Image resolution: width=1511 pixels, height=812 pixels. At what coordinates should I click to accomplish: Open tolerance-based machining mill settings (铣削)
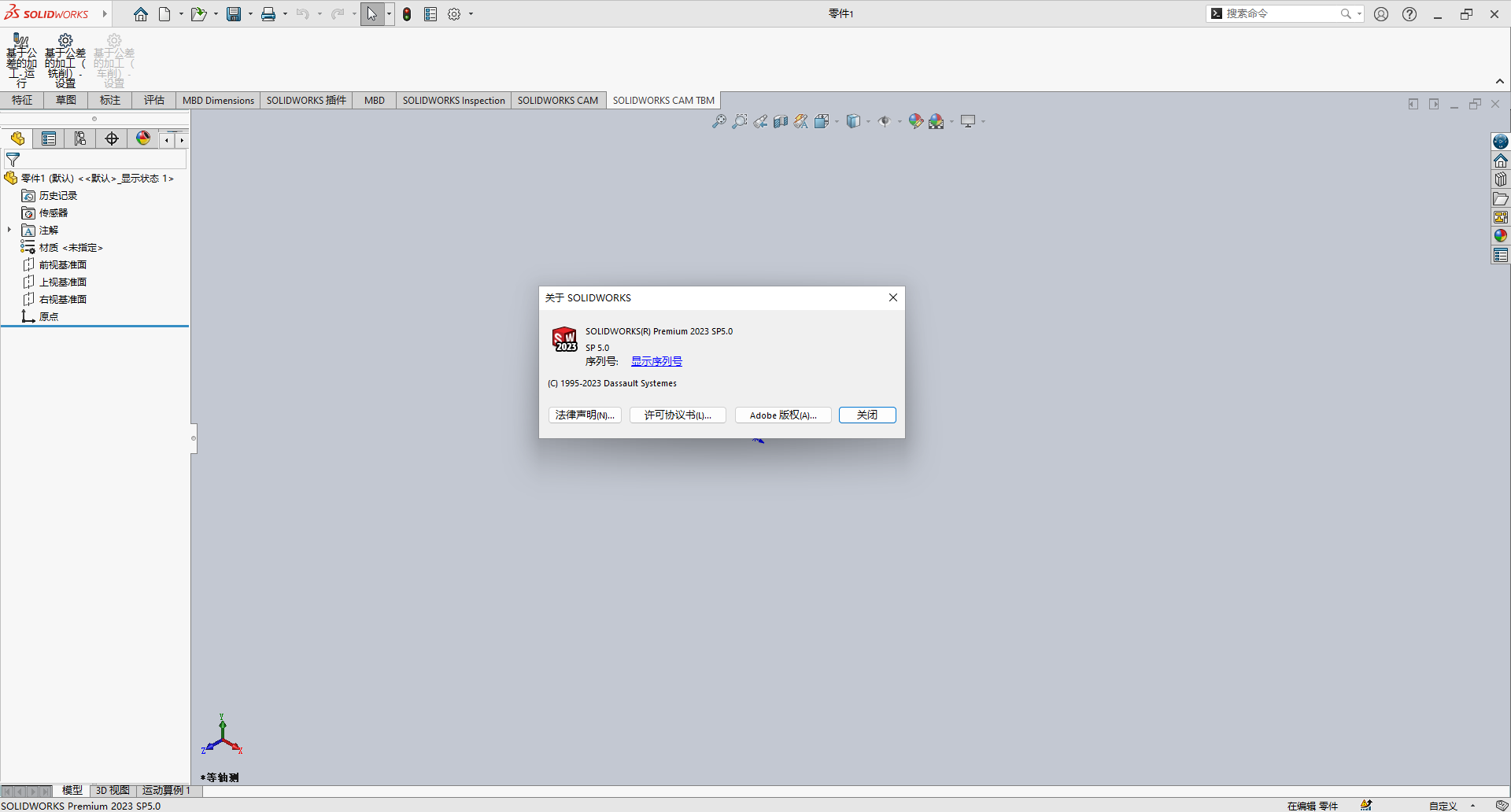tap(65, 60)
